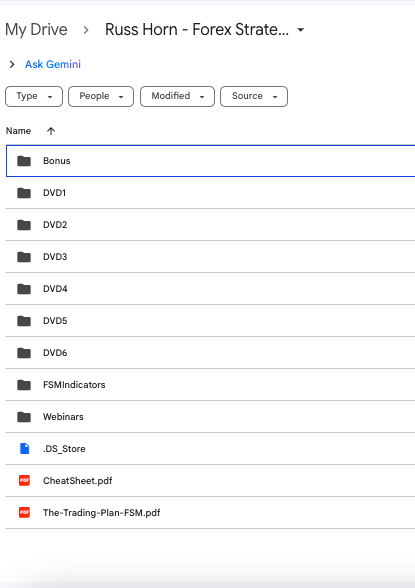Open the Type filter dropdown

coord(34,96)
